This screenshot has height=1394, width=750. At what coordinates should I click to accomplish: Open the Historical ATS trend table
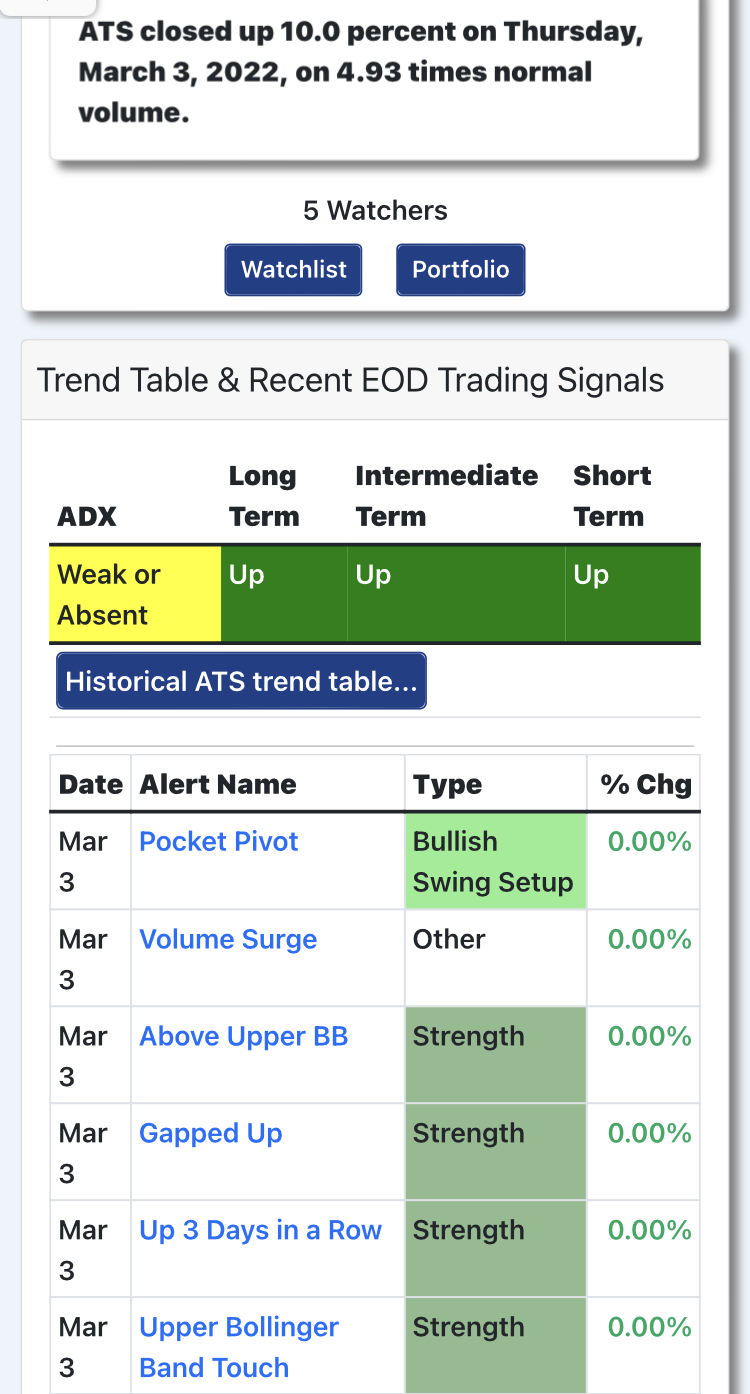pos(241,681)
